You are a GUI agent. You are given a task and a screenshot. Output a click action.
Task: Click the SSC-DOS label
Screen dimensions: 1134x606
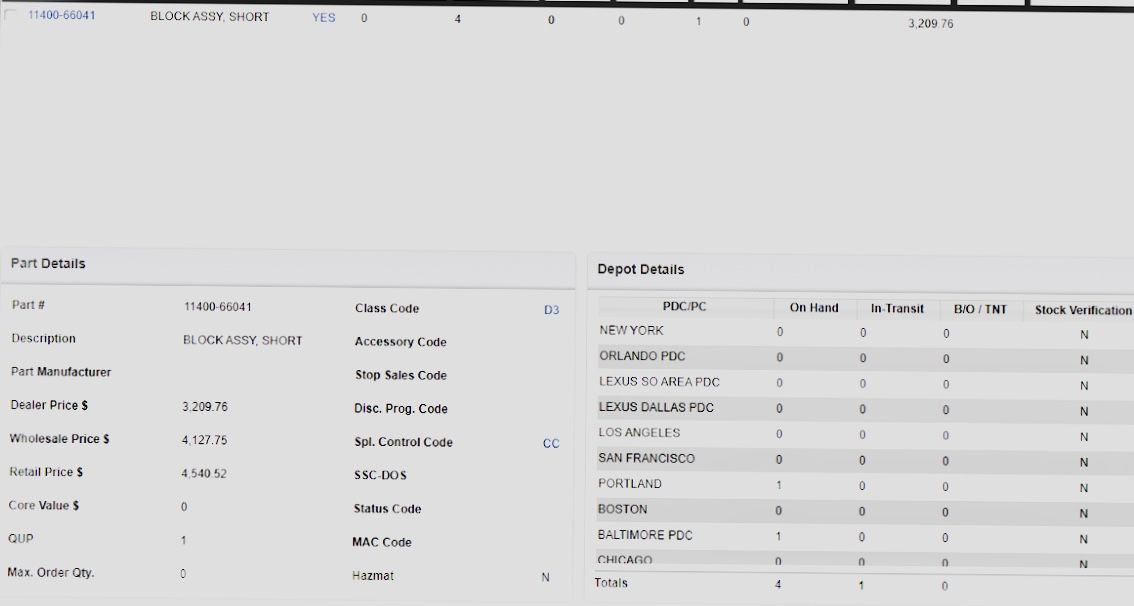point(380,475)
